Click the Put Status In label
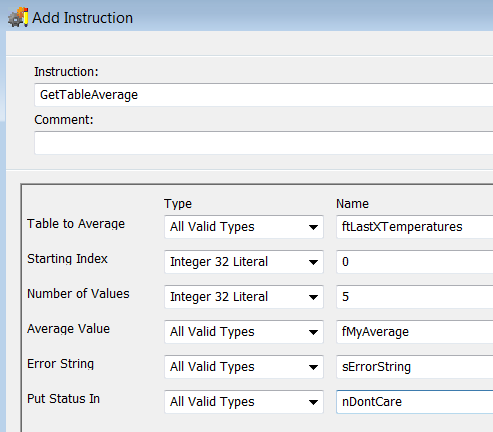 coord(63,399)
